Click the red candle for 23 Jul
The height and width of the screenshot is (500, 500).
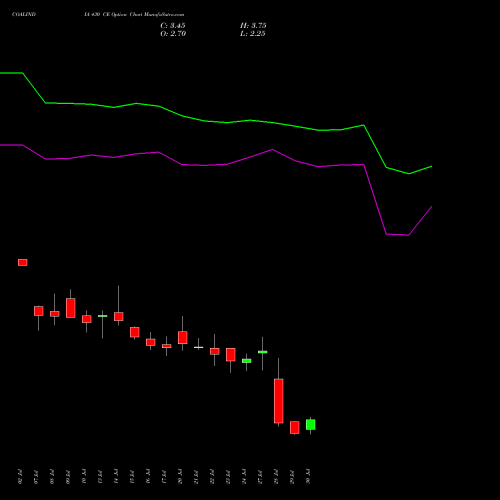pos(231,355)
